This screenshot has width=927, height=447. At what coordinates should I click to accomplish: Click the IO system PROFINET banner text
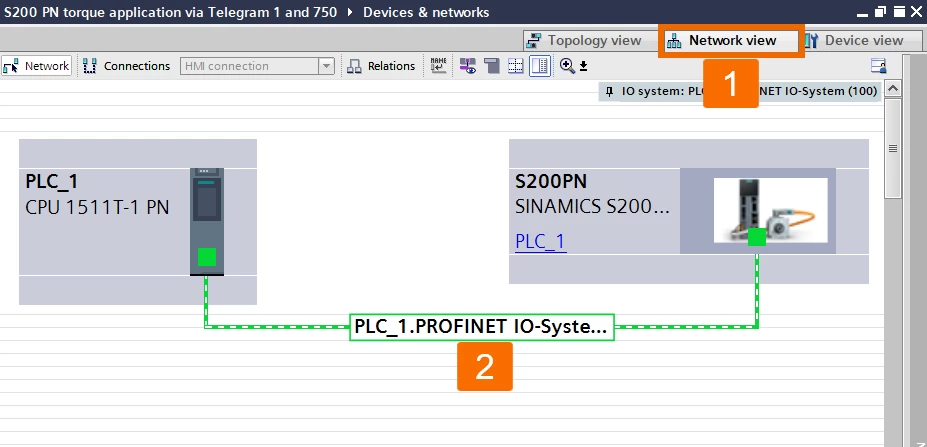(x=749, y=92)
